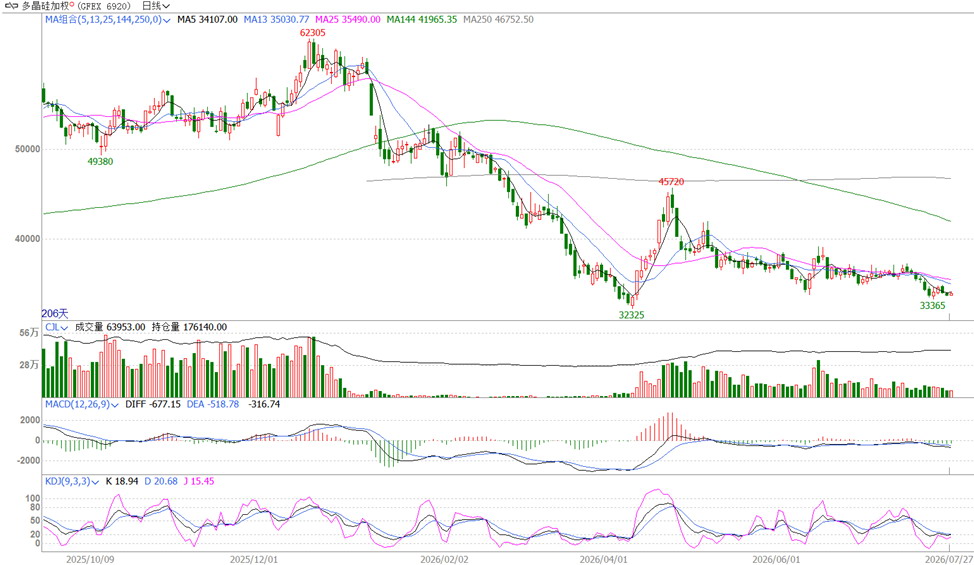Screen dimensions: 974x565
Task: Select the MA5 34107.00 value label
Action: (207, 20)
